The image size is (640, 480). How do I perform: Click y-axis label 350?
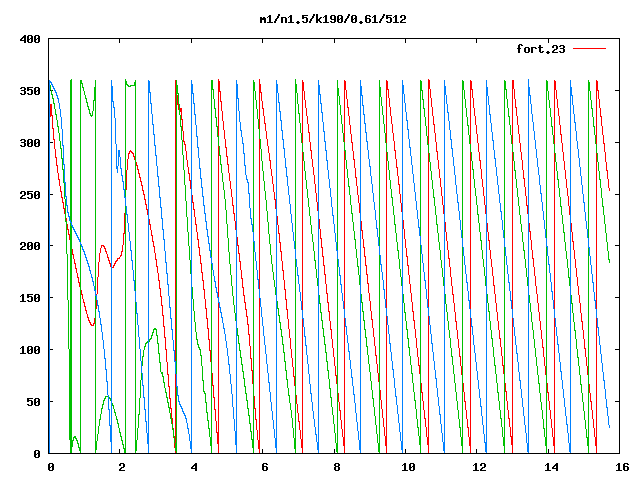[30, 91]
